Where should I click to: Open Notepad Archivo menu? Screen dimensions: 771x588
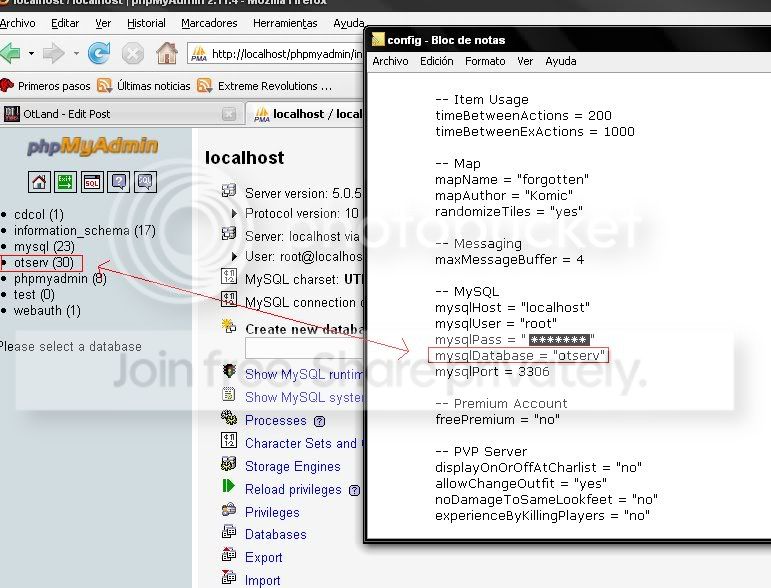click(390, 61)
